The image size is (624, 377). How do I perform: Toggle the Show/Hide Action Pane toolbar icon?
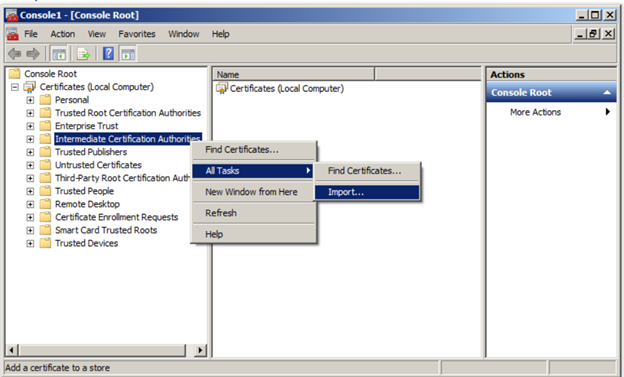(x=128, y=54)
